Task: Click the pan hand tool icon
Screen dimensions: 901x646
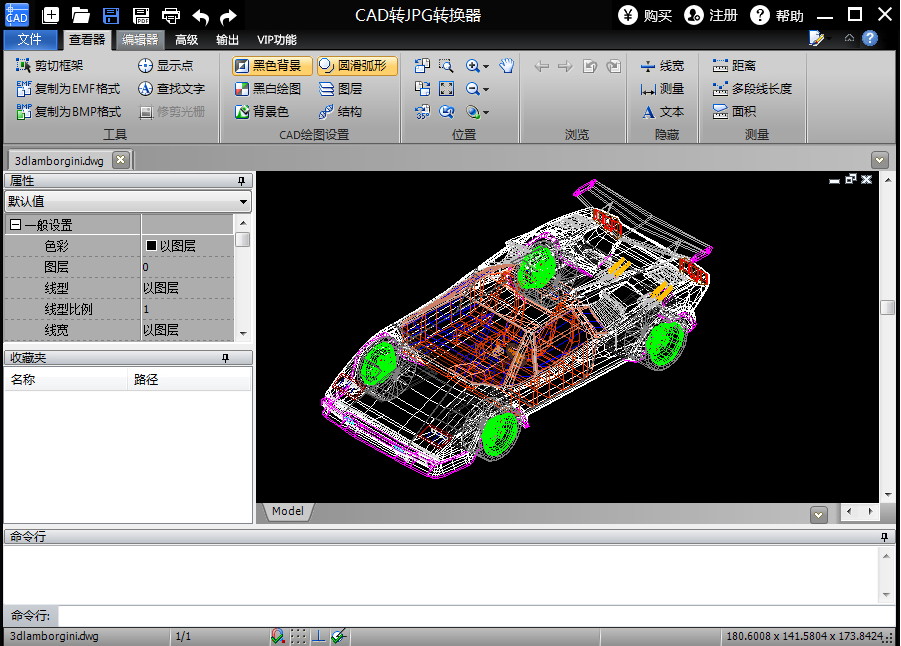Action: (506, 66)
